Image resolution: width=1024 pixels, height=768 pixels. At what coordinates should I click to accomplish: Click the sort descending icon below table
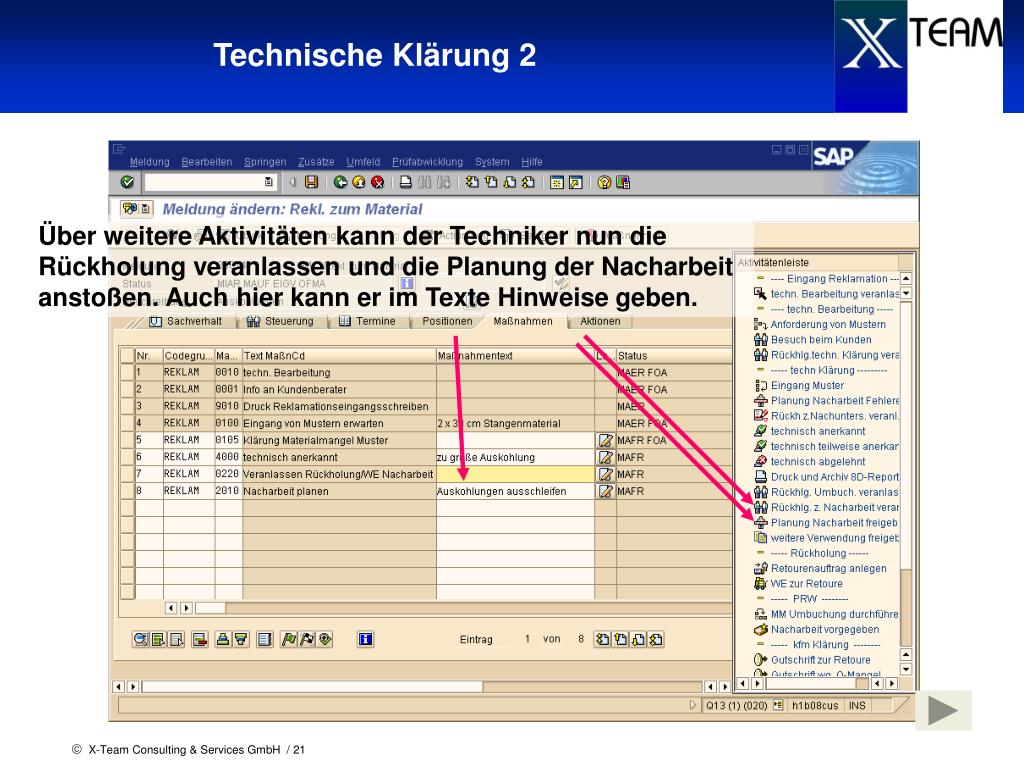tap(240, 639)
